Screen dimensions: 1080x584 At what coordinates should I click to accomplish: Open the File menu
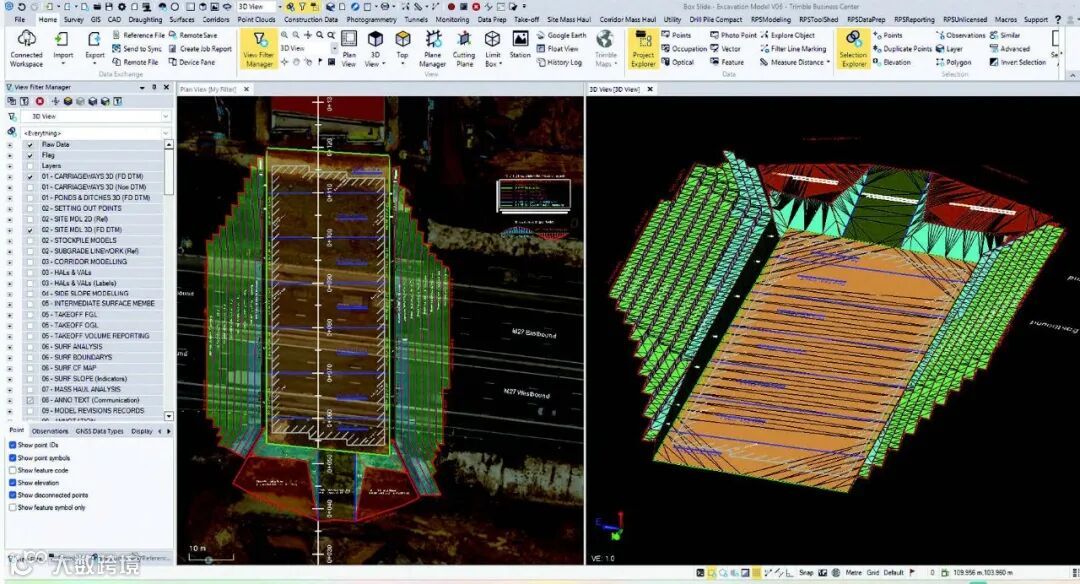click(x=19, y=20)
